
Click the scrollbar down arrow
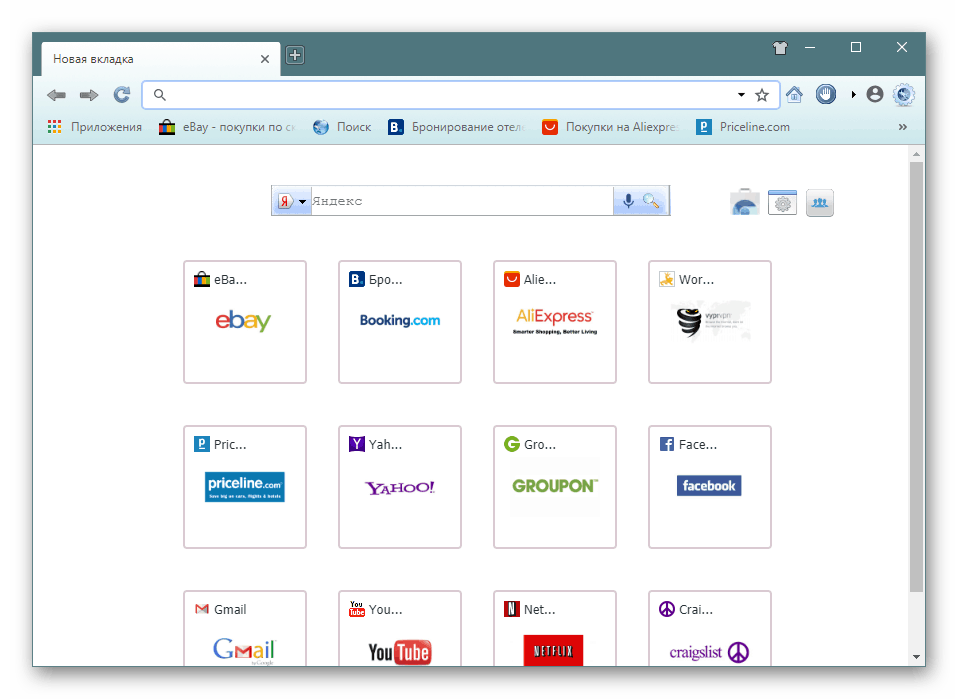pyautogui.click(x=916, y=657)
